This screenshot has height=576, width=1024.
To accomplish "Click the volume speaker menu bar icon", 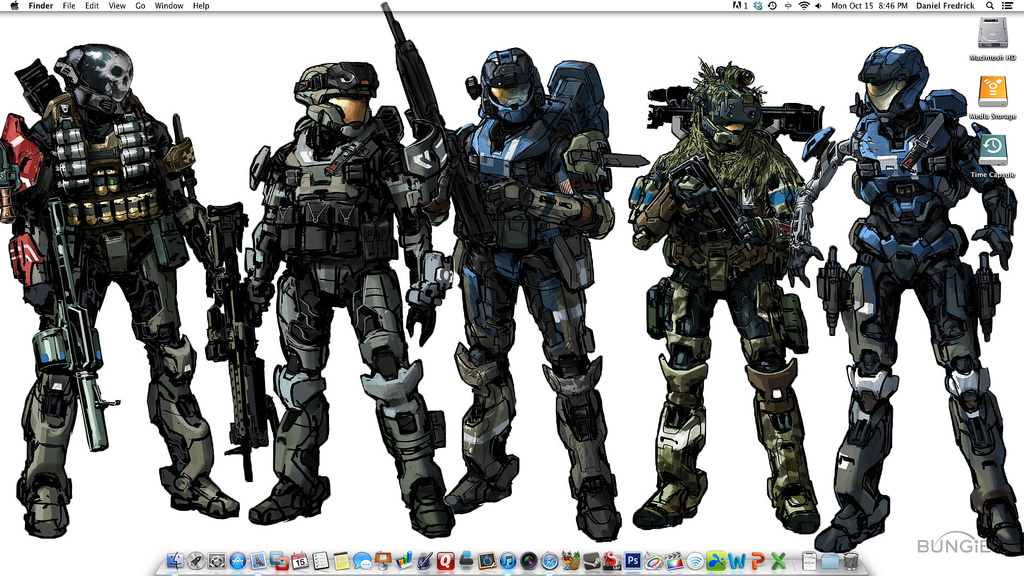I will 818,6.
